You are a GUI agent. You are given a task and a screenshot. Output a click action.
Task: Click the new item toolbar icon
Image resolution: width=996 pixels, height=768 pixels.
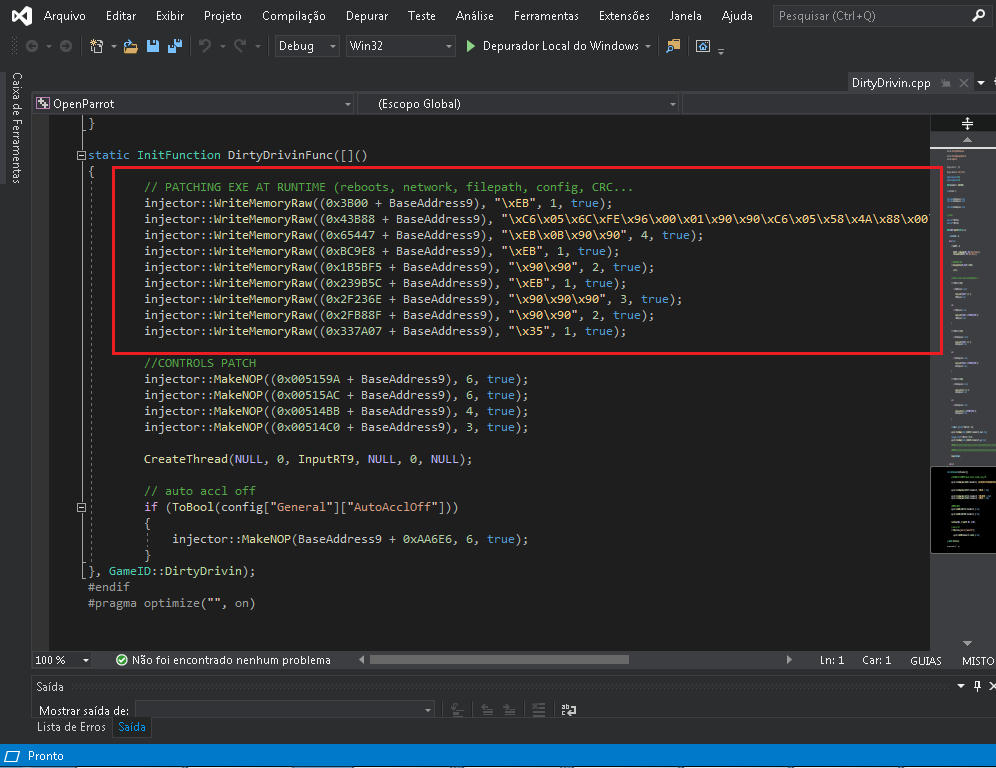(97, 46)
